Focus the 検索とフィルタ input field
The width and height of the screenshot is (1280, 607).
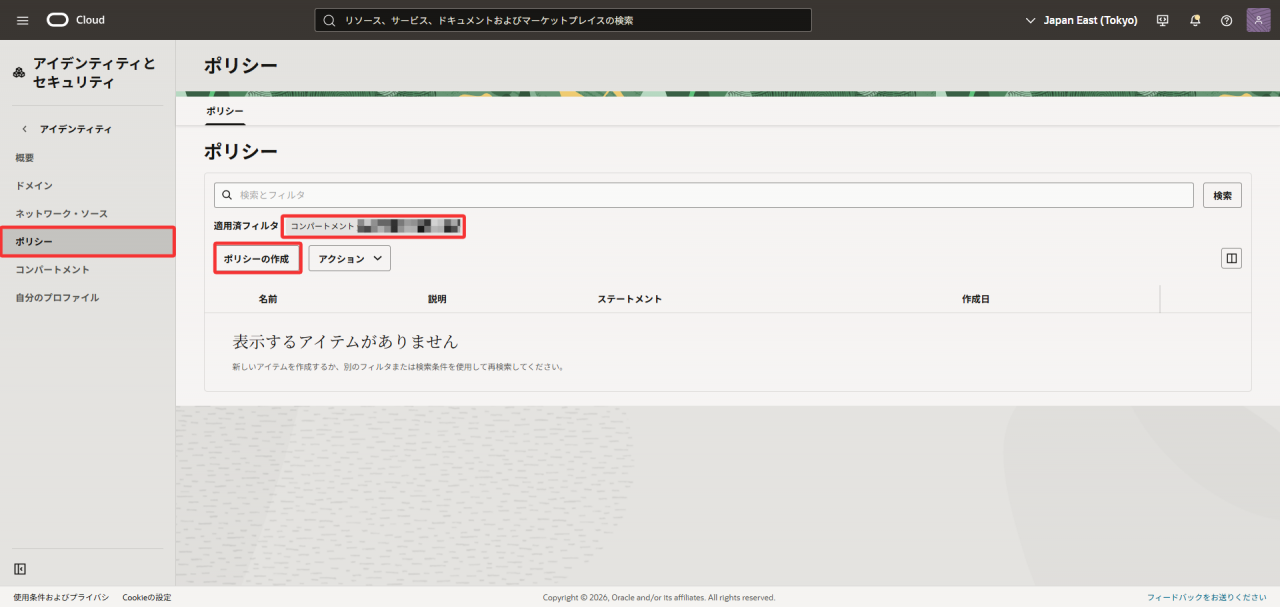[x=704, y=195]
